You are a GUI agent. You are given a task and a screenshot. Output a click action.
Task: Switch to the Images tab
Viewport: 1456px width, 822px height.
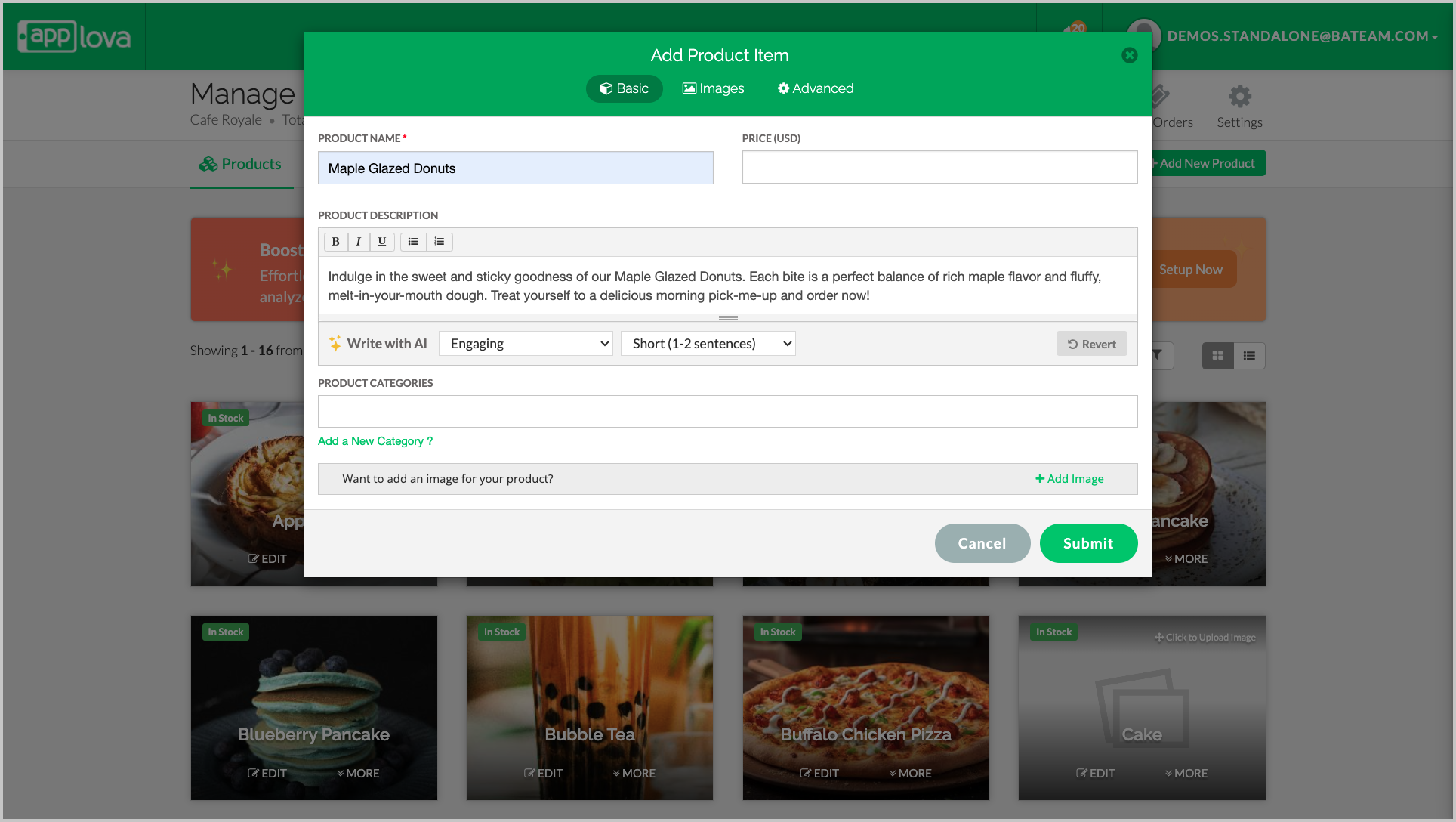713,88
